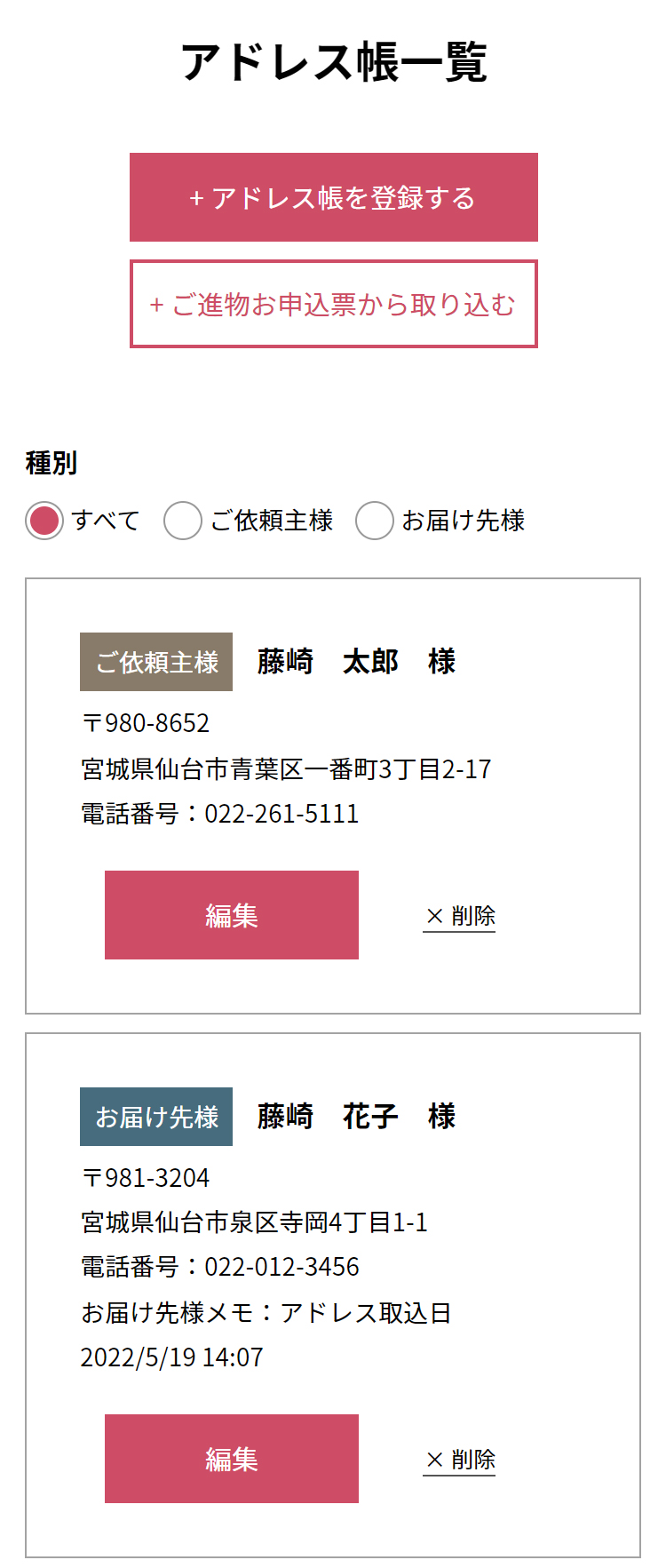Remove the 藤崎 花子 address entry
This screenshot has height=1568, width=666.
(x=459, y=1460)
